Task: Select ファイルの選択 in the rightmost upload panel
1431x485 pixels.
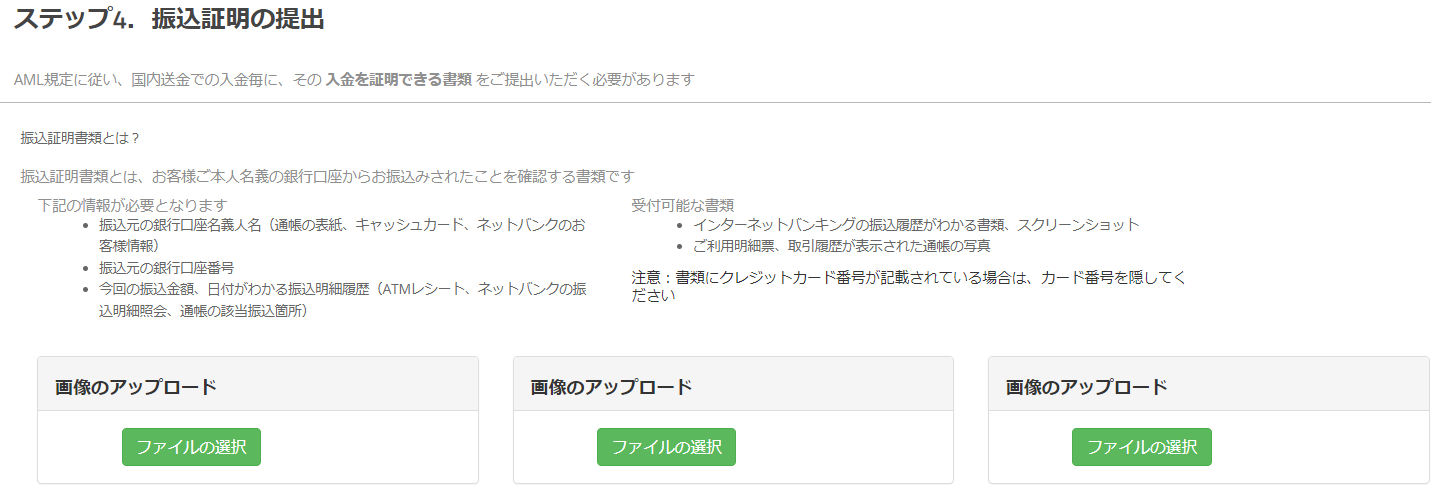Action: point(1141,447)
